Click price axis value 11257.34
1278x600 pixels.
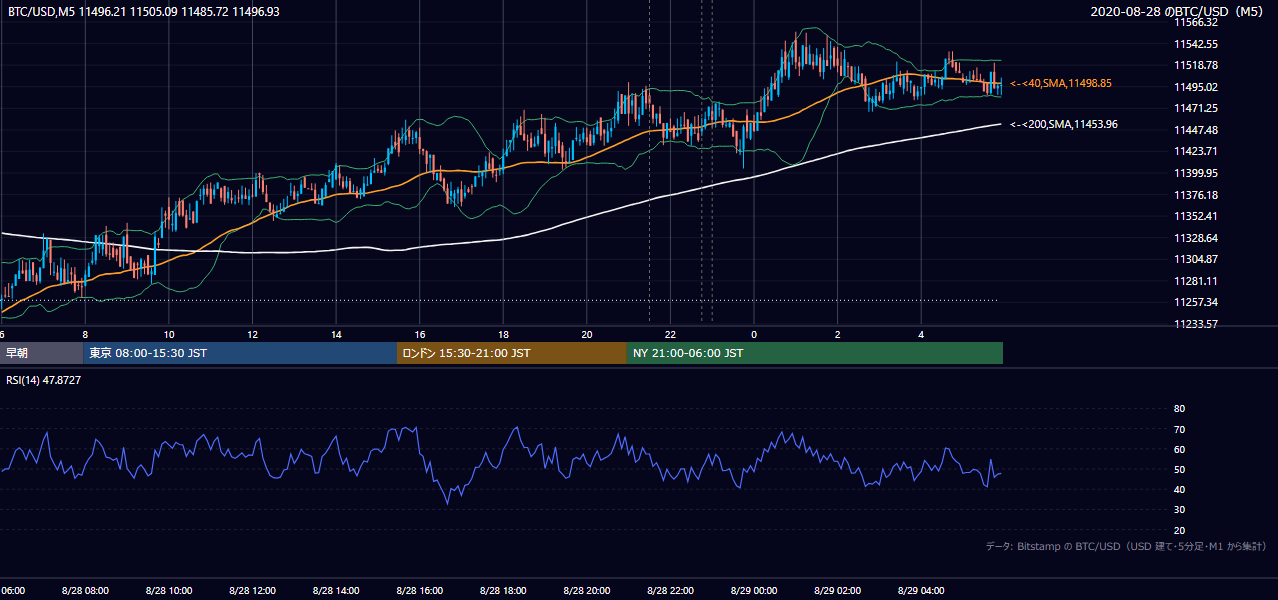point(1195,302)
